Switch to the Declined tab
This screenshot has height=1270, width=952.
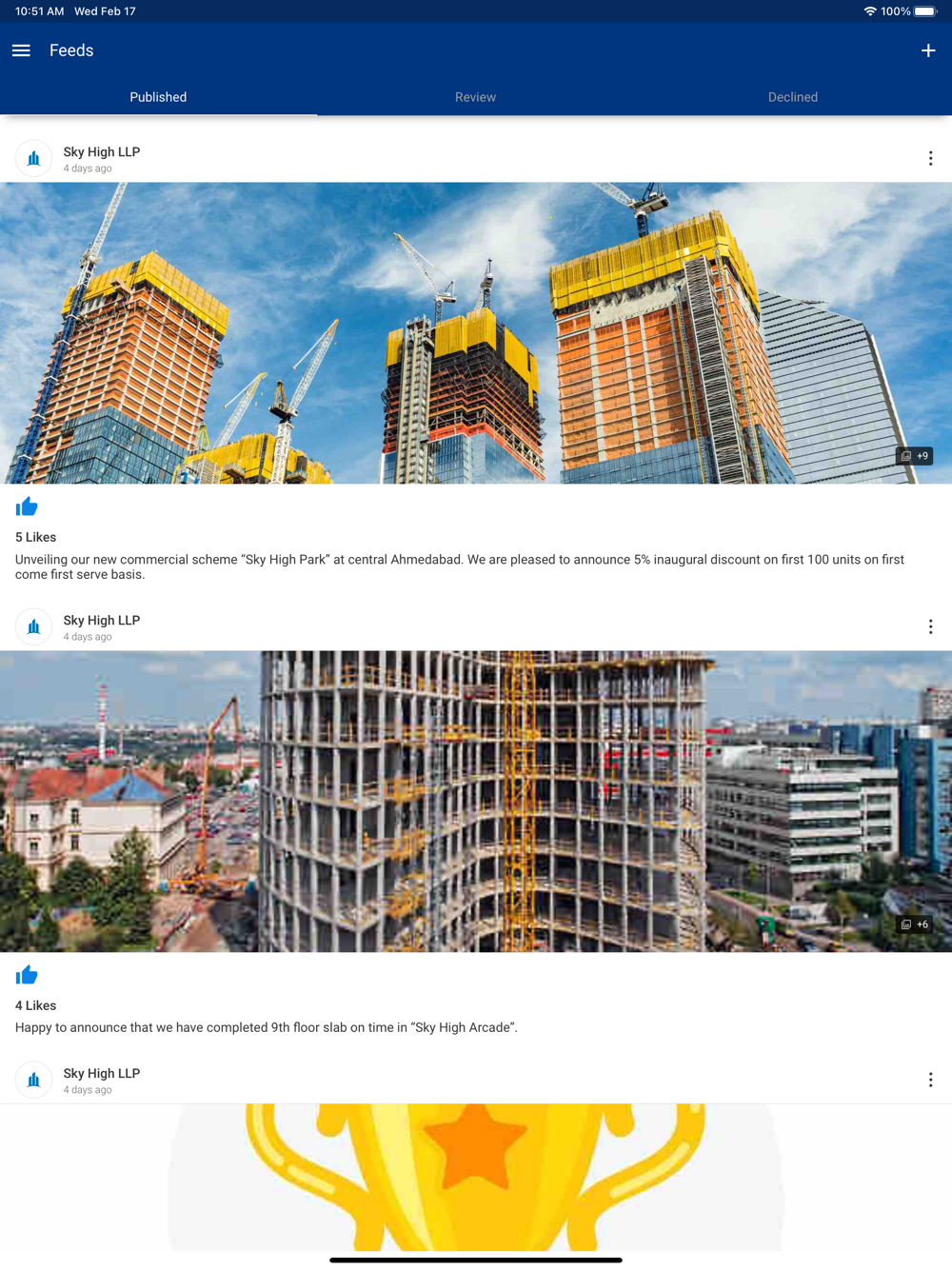tap(793, 97)
